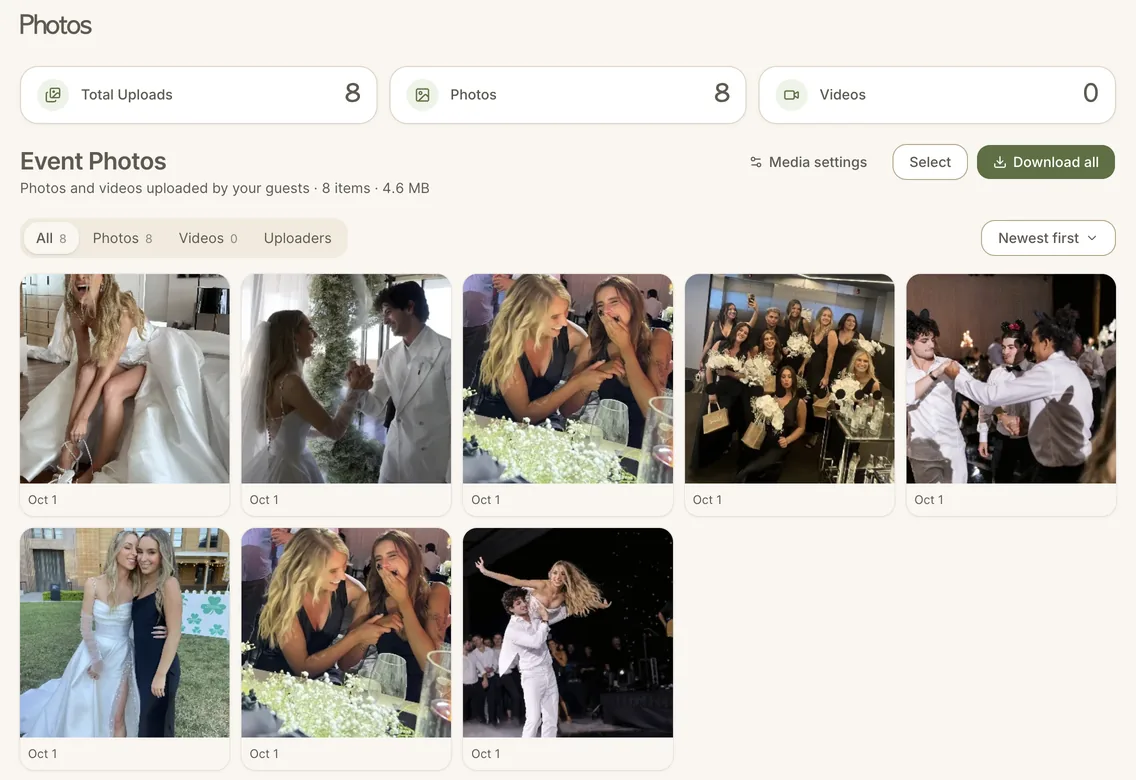Click the Photos stat card showing 8
The height and width of the screenshot is (780, 1136).
pos(568,95)
